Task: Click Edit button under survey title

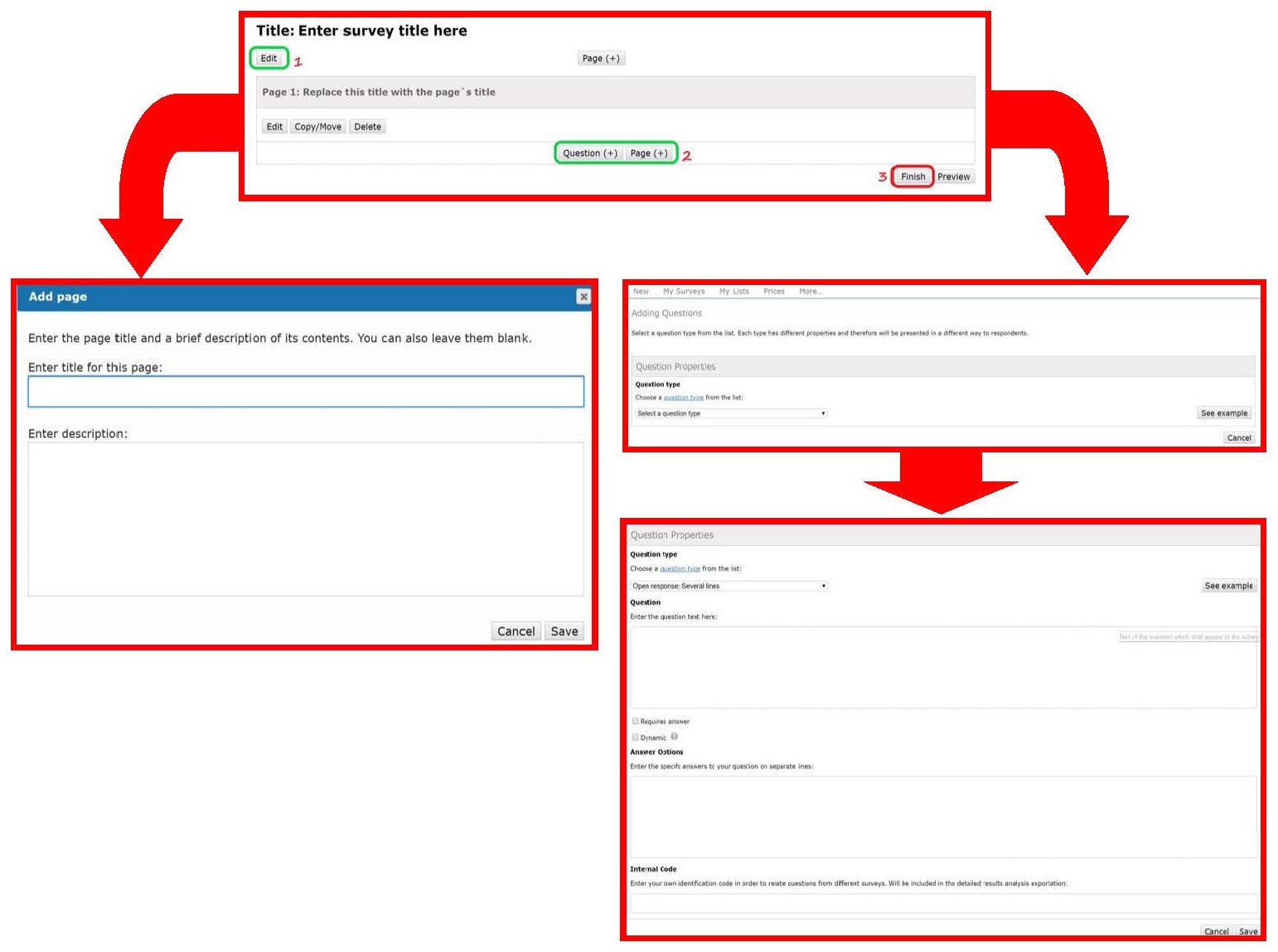Action: 269,58
